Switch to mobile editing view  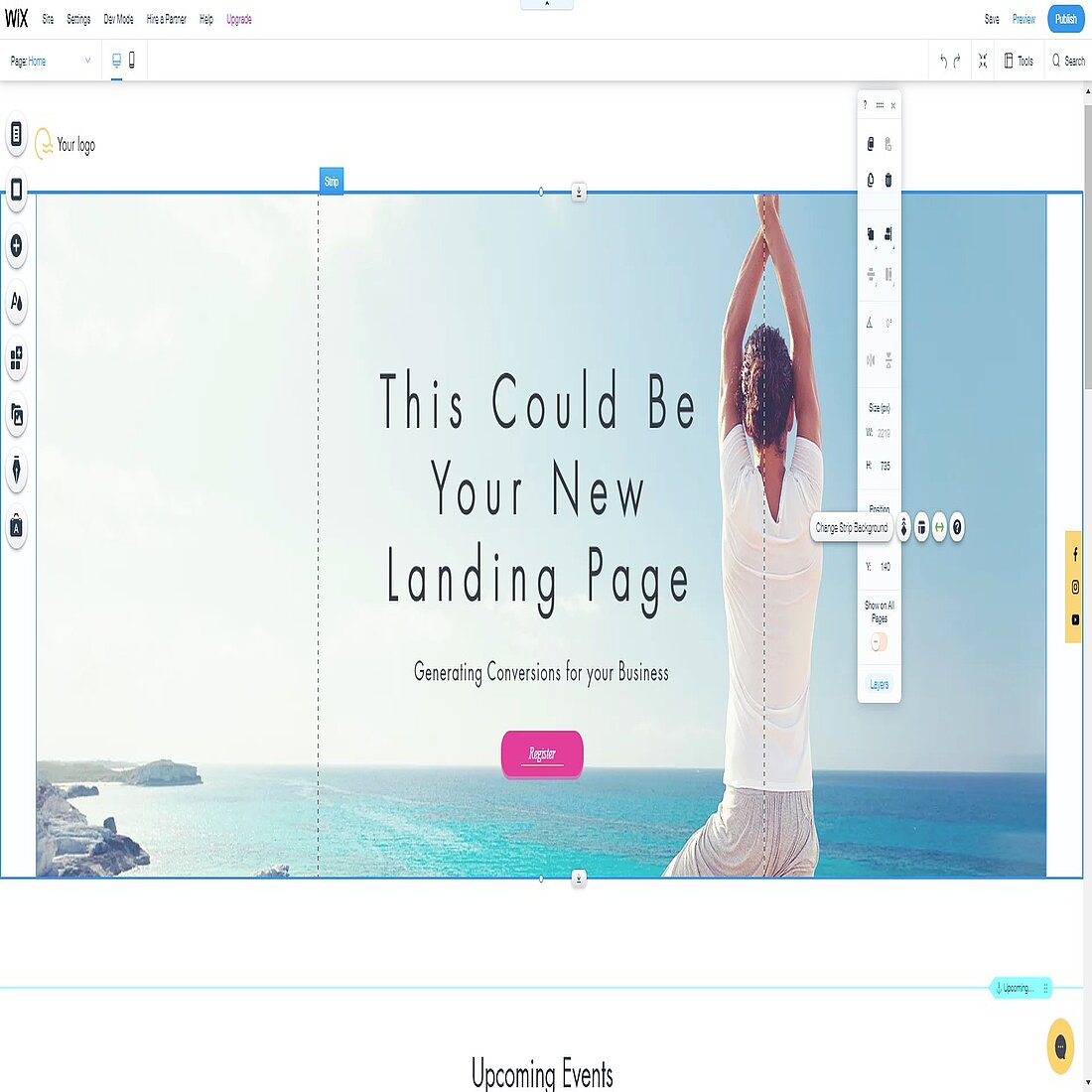tap(130, 61)
